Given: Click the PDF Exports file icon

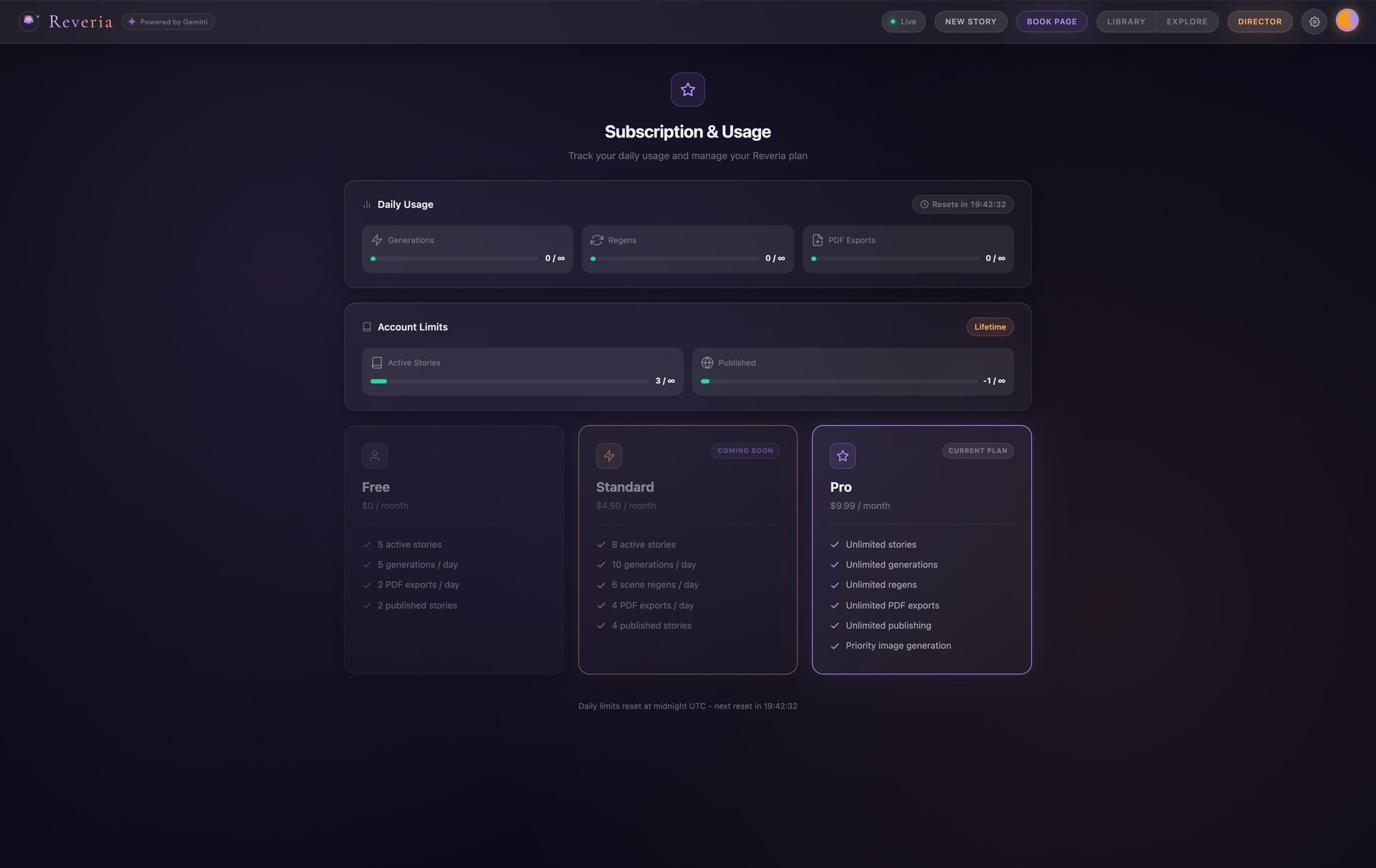Looking at the screenshot, I should 817,240.
